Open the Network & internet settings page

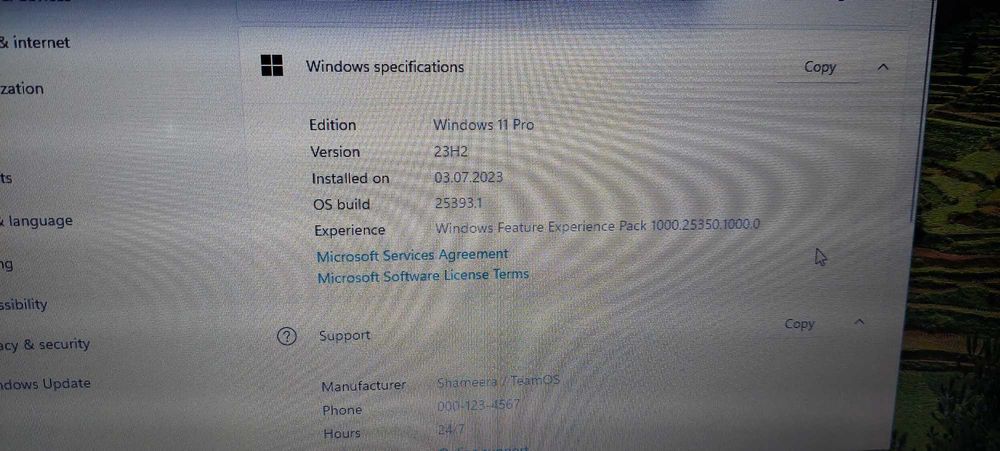(34, 43)
